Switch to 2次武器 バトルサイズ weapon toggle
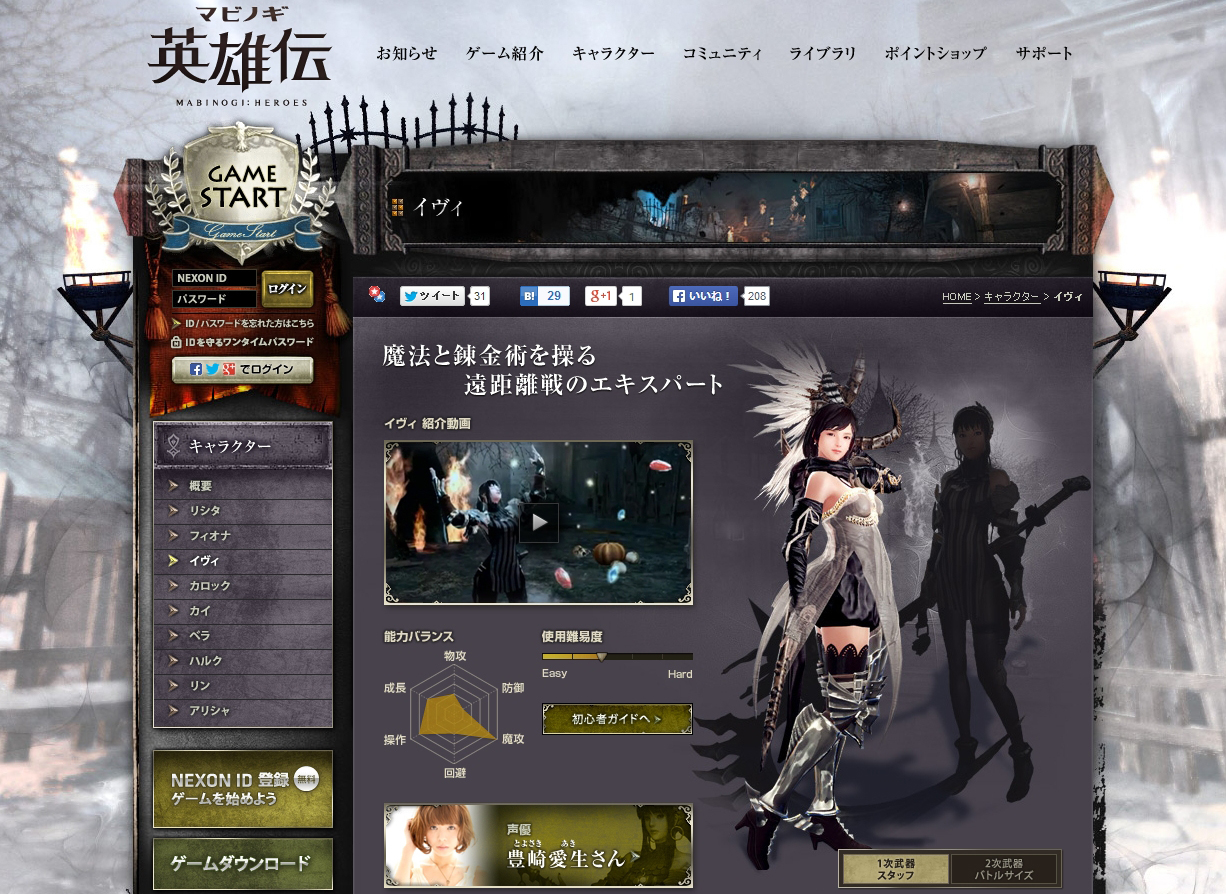The height and width of the screenshot is (894, 1226). [1003, 869]
